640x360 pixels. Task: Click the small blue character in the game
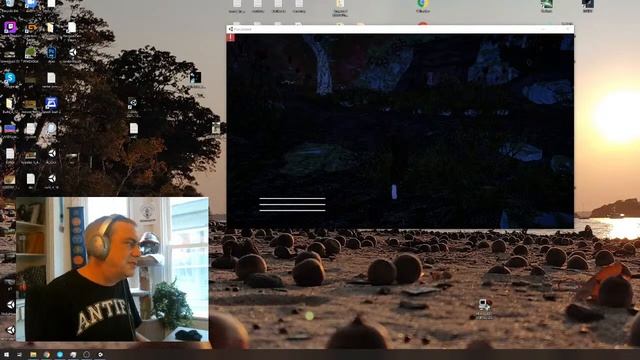click(394, 192)
